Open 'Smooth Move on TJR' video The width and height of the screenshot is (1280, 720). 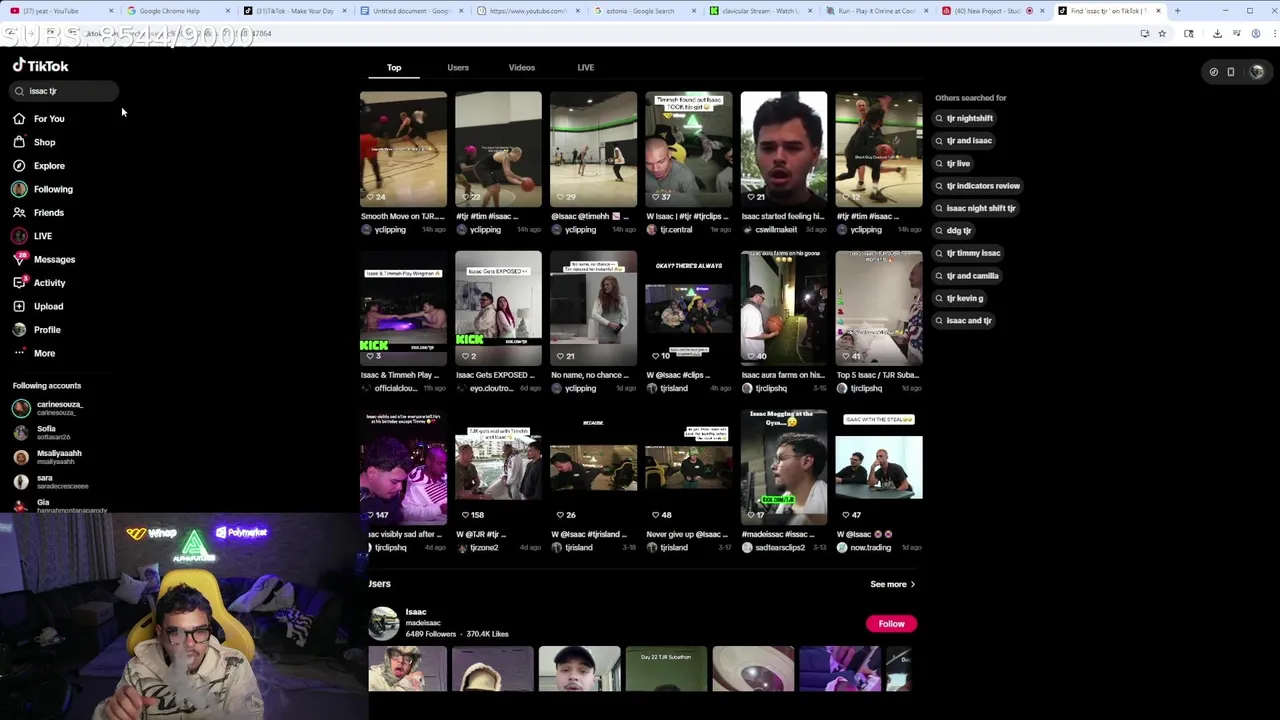coord(403,149)
